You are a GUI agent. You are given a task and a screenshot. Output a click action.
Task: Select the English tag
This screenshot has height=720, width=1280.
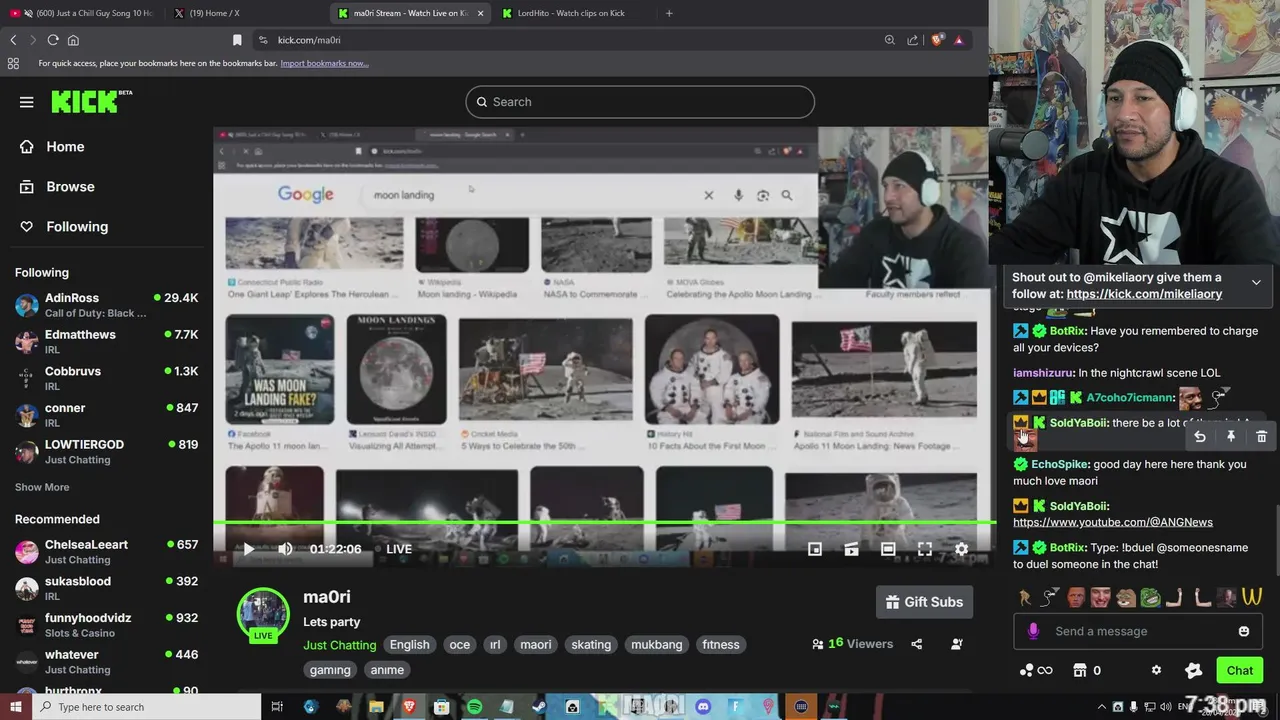tap(409, 645)
